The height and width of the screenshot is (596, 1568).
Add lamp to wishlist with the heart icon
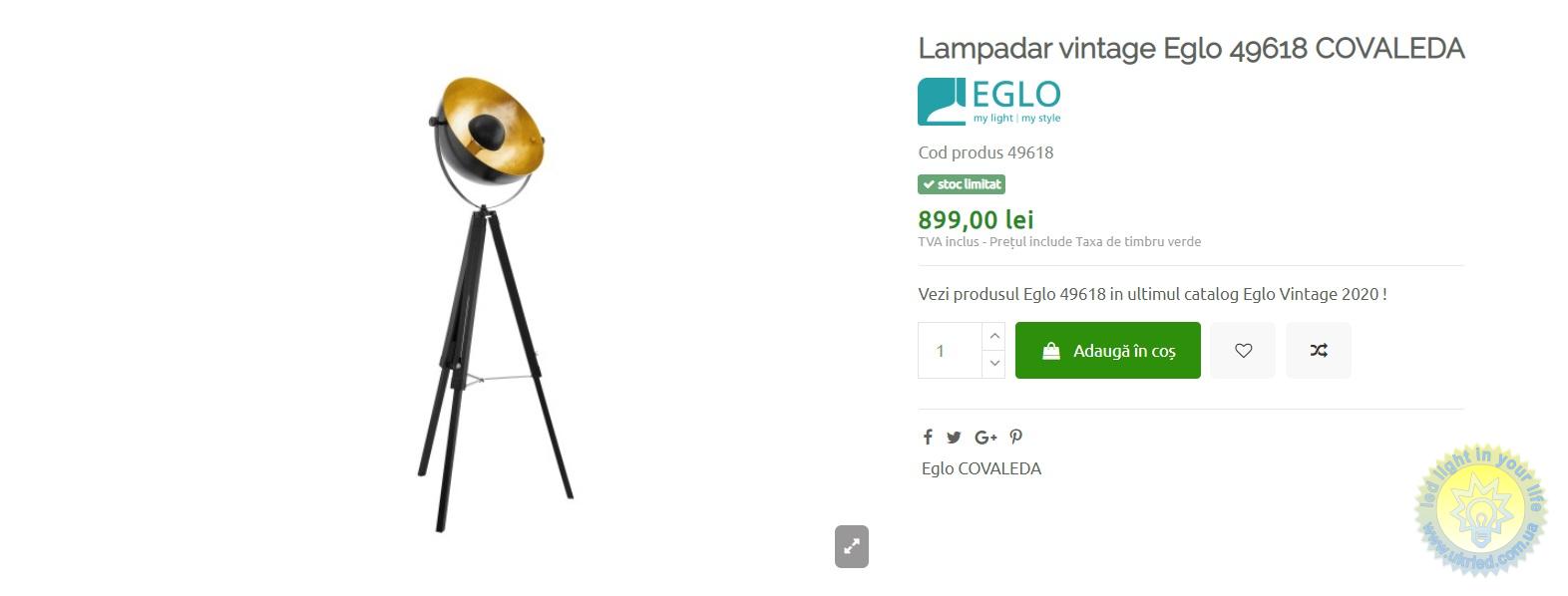(1243, 351)
